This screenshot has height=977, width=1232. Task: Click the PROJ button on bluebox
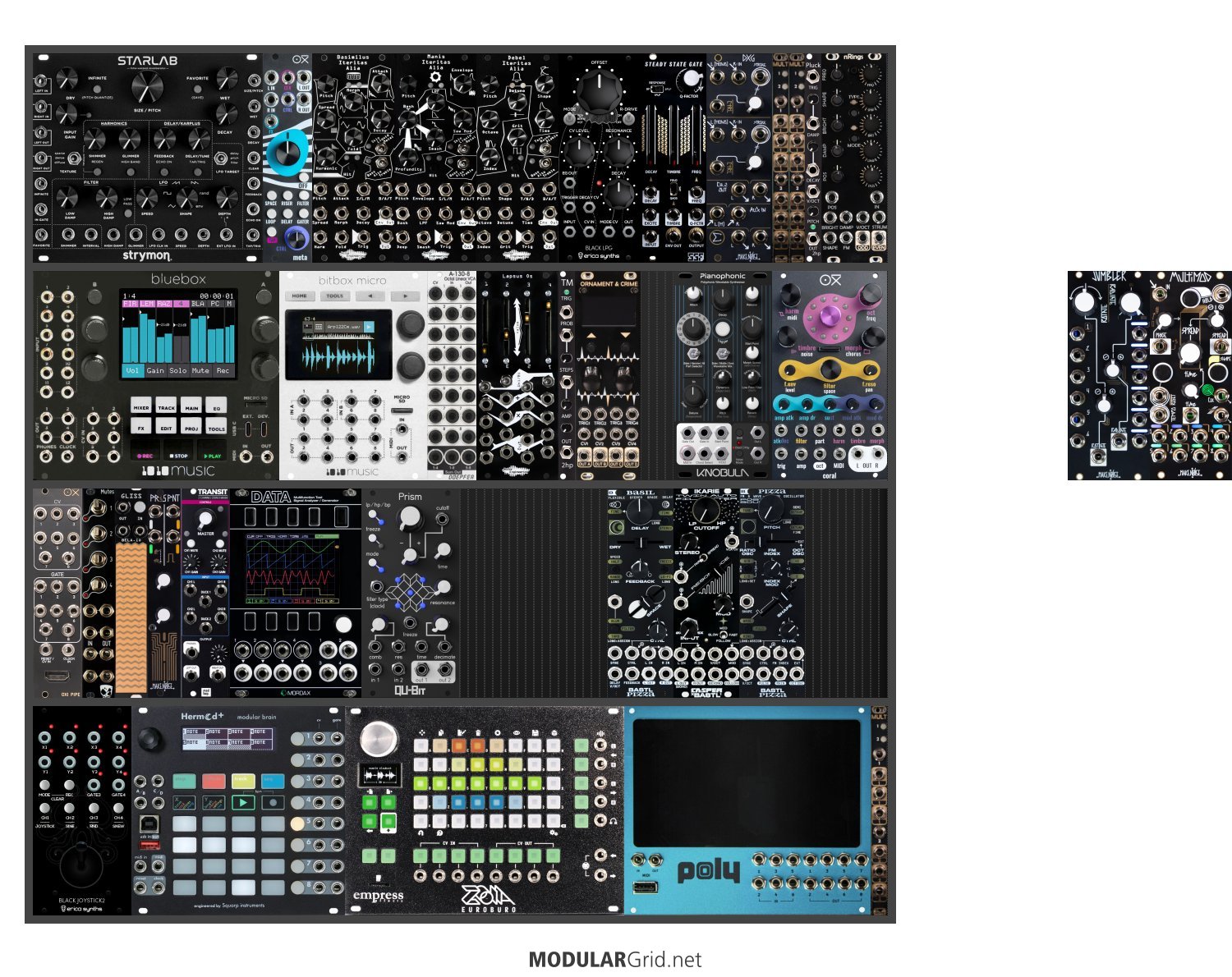click(191, 425)
